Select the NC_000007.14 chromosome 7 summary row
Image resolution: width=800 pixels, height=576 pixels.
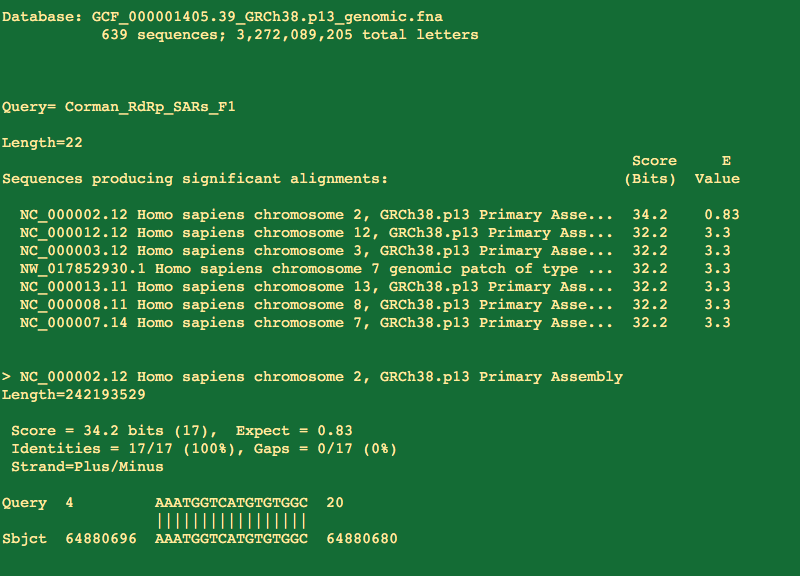pos(375,322)
